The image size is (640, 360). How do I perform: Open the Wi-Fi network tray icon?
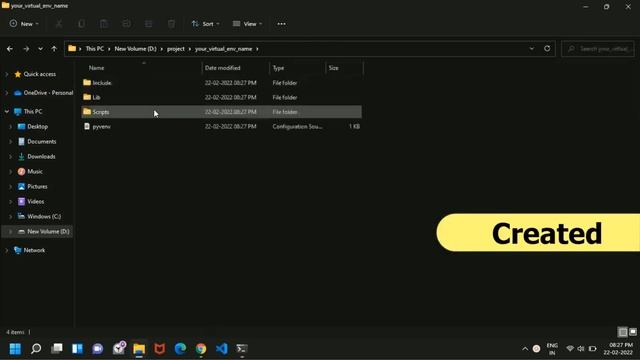point(570,349)
